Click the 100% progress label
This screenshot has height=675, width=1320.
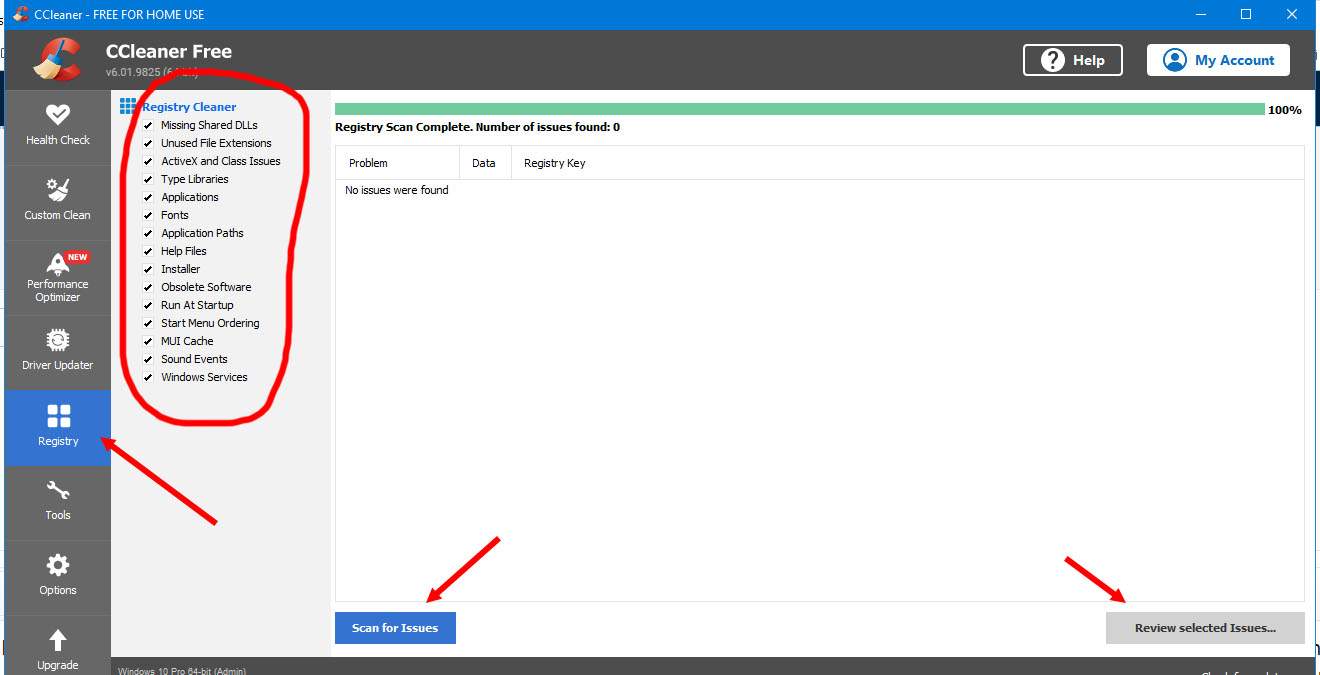pos(1285,110)
